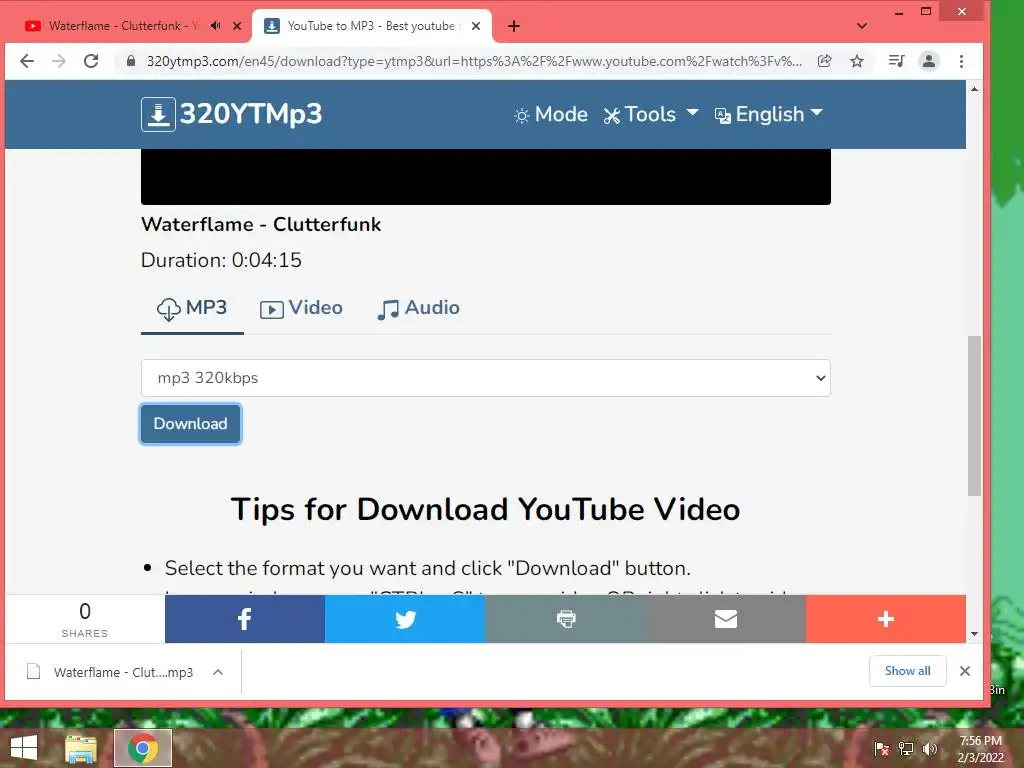
Task: Click the network icon in system tray
Action: click(906, 749)
